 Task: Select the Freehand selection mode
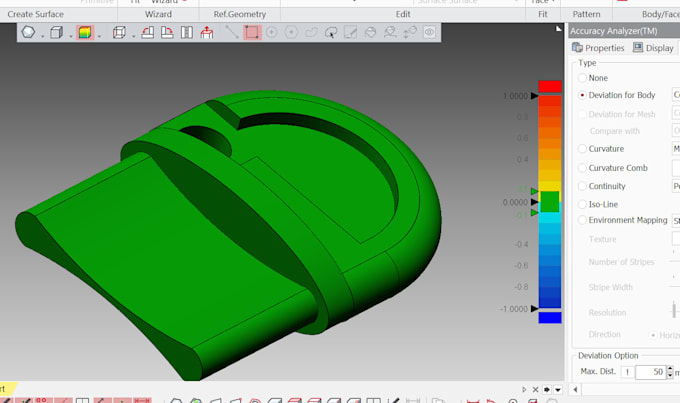pyautogui.click(x=311, y=32)
